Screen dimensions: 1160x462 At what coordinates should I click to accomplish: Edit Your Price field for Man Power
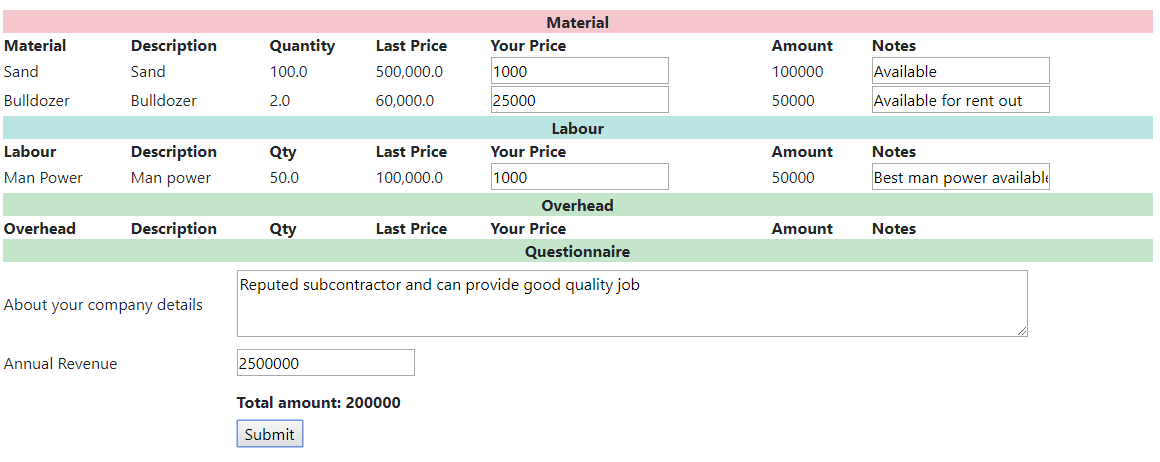tap(579, 177)
